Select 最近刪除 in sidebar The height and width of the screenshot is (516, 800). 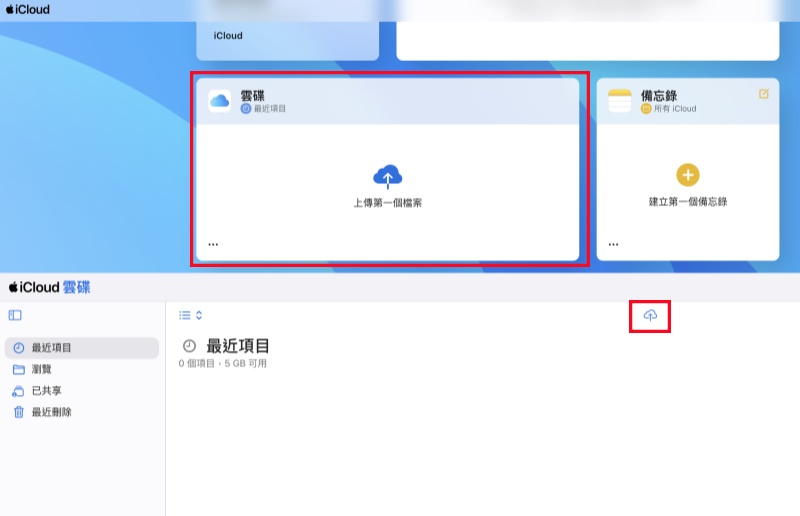pyautogui.click(x=82, y=412)
